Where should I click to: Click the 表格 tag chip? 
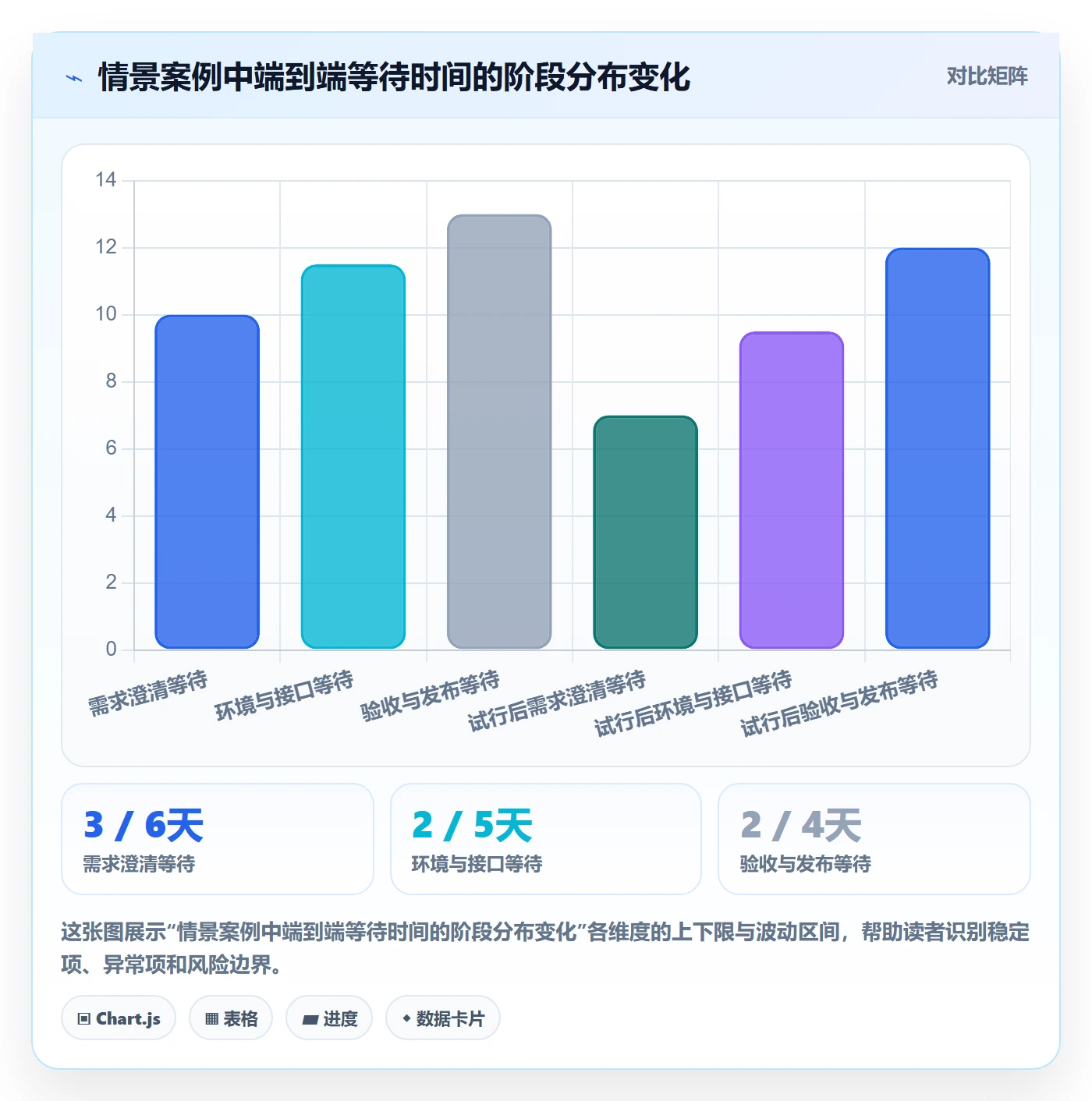231,1018
